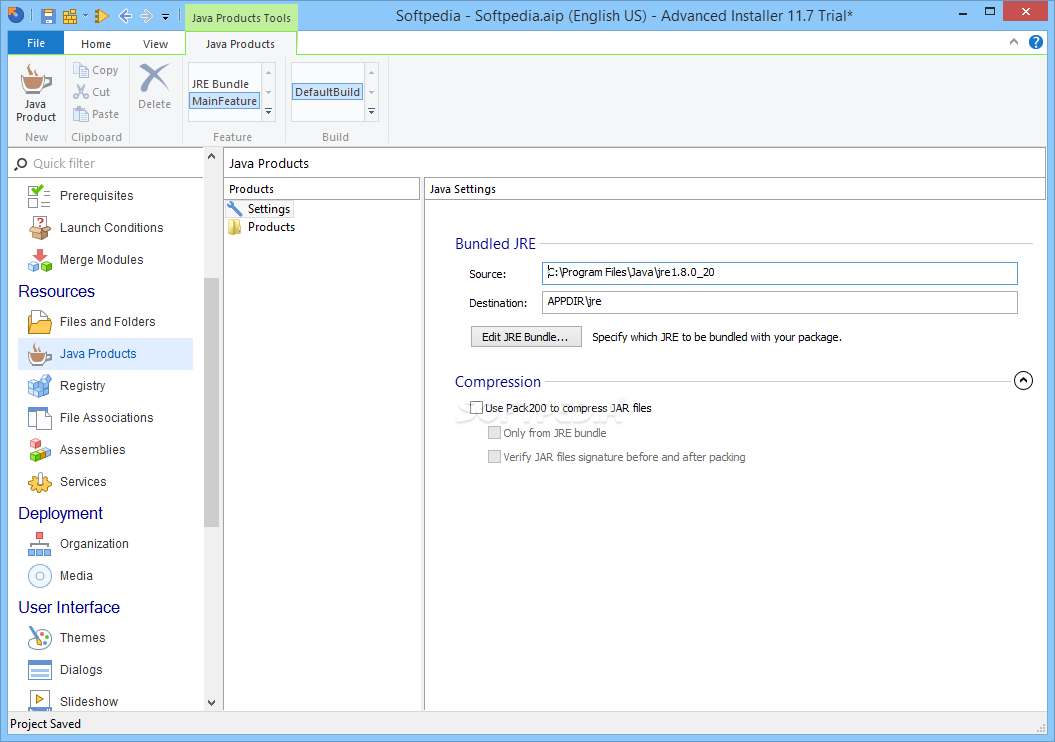Click the Back arrow in quick access toolbar
Screen dimensions: 1055x742
point(125,16)
